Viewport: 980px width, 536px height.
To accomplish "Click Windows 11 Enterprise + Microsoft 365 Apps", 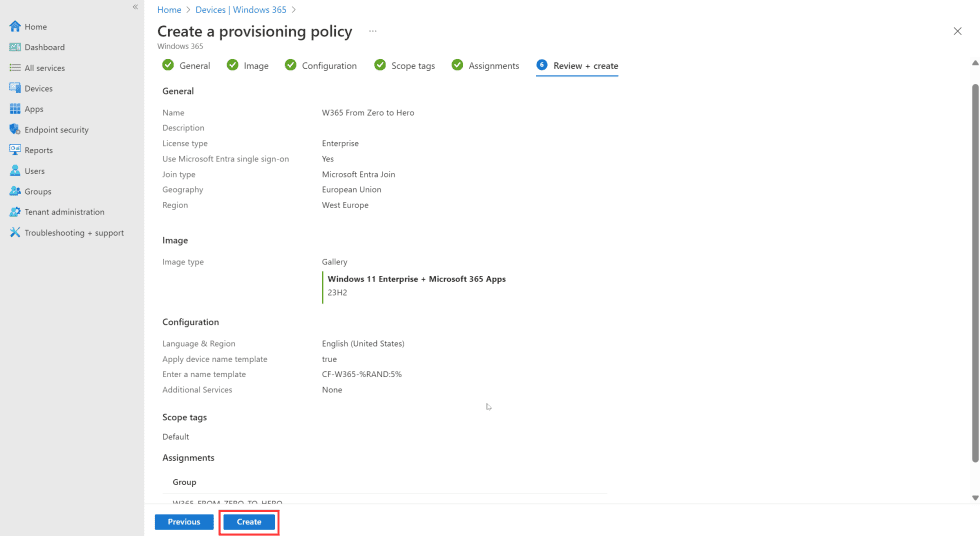I will pyautogui.click(x=417, y=279).
